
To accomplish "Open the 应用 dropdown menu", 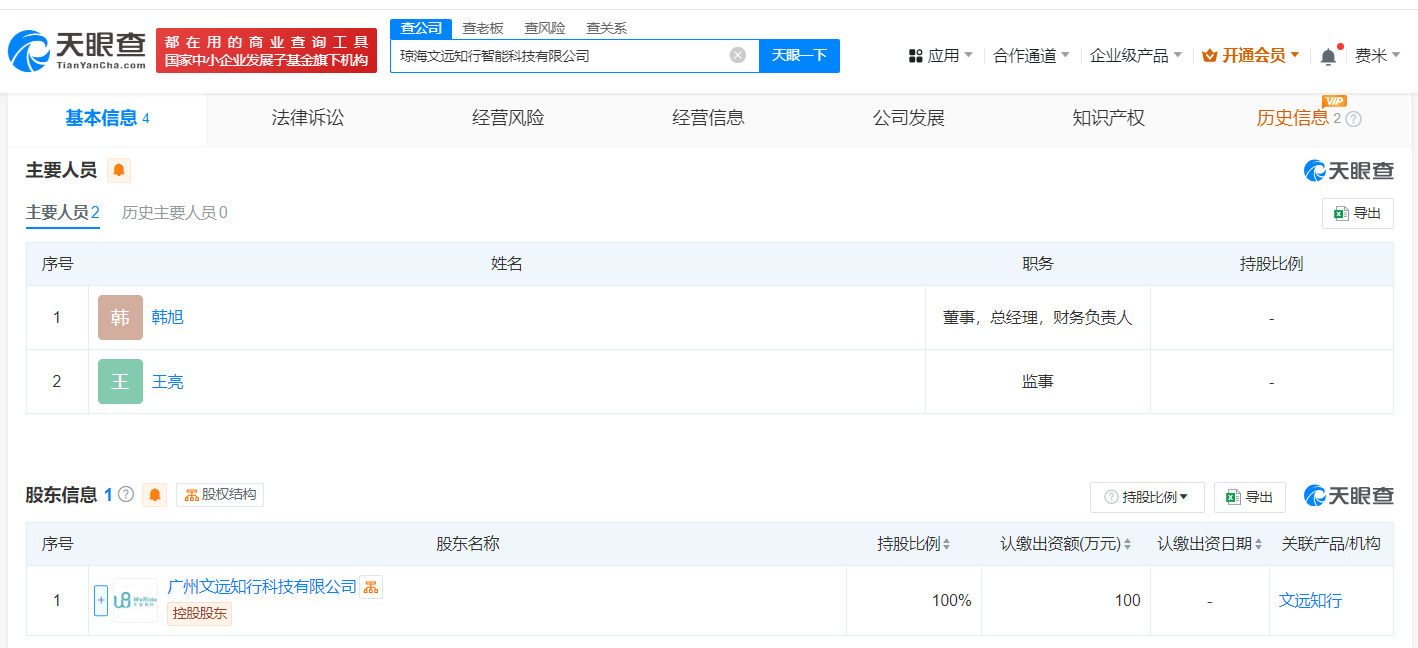I will pos(940,56).
